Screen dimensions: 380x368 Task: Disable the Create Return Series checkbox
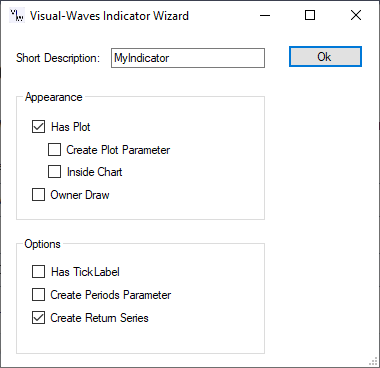coord(38,318)
